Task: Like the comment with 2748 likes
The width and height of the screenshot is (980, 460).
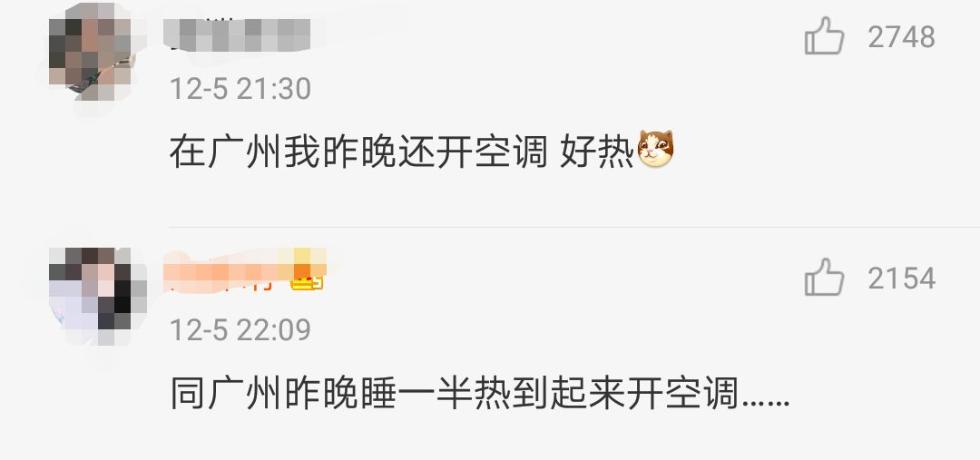Action: coord(824,36)
